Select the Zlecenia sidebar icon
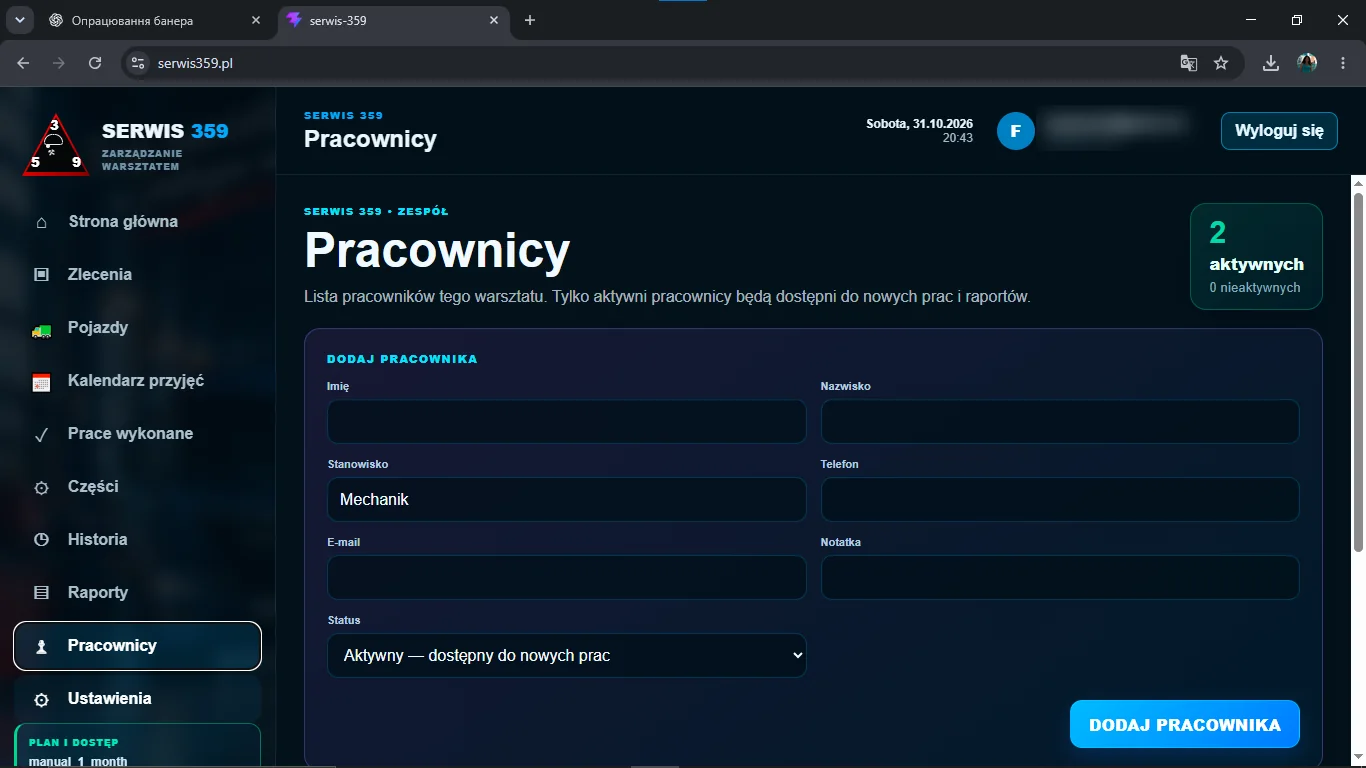Viewport: 1366px width, 768px height. pos(41,275)
